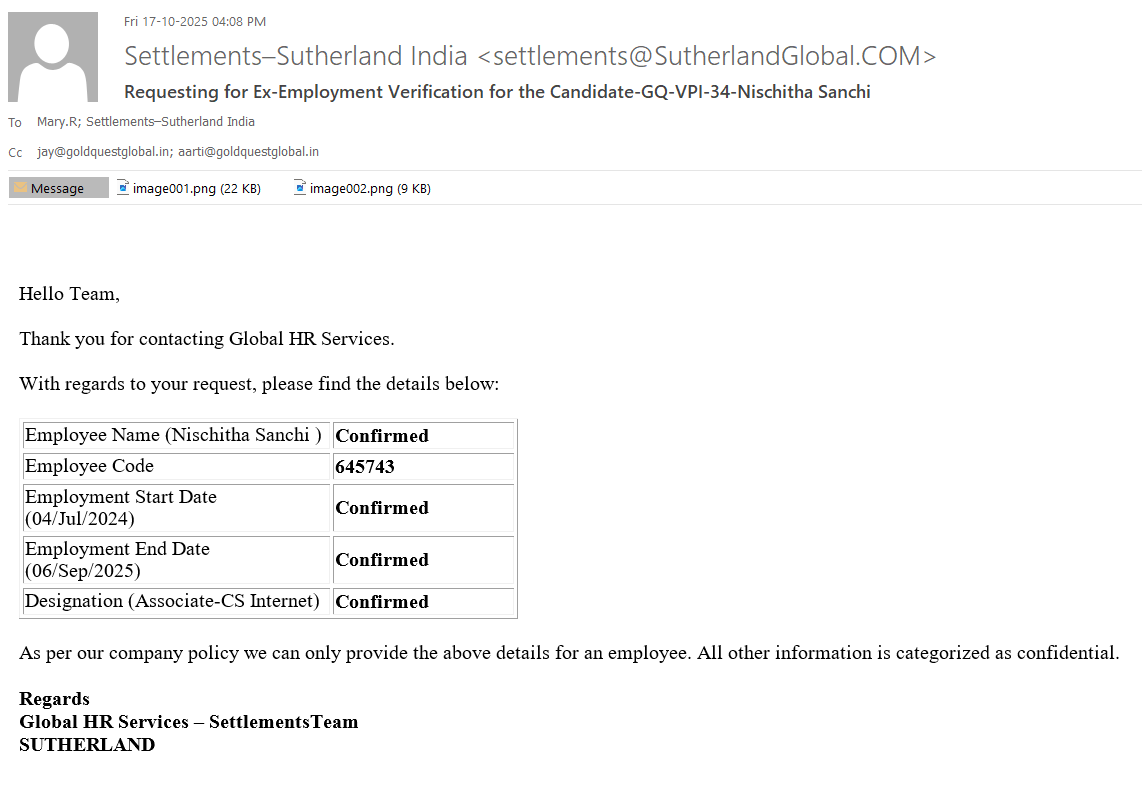Screen dimensions: 1142x793
Task: Click the email subject line text
Action: tap(497, 92)
